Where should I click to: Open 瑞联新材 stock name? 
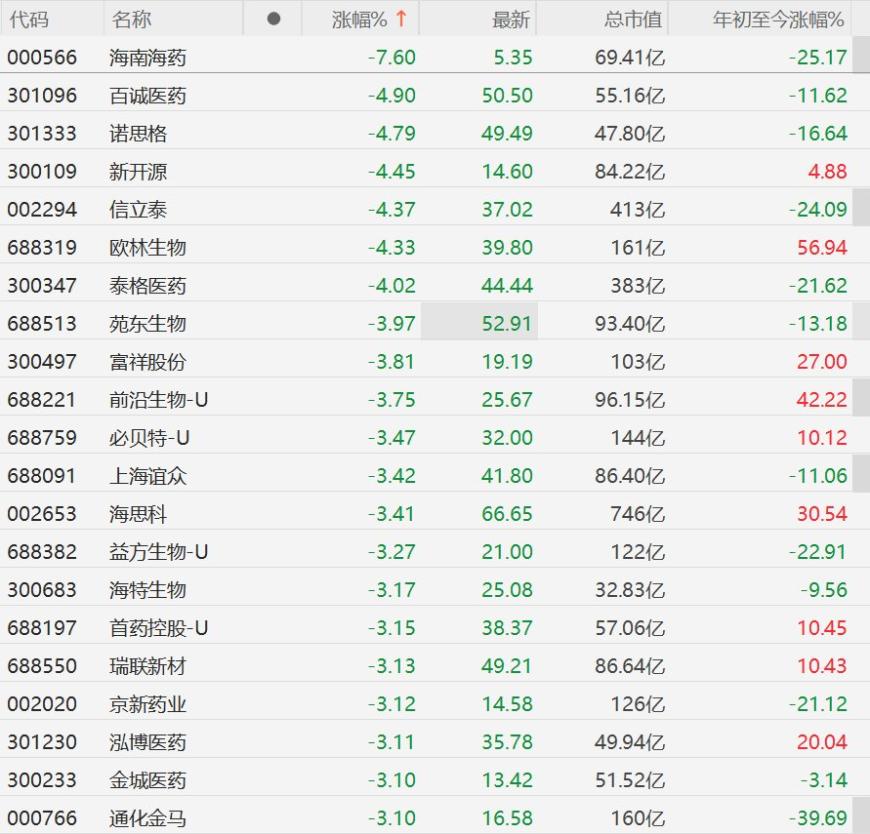point(148,666)
